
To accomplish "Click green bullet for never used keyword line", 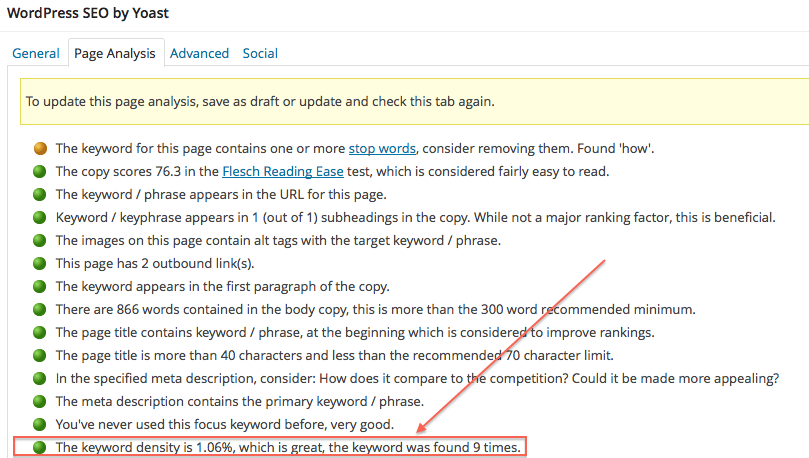I will [x=40, y=424].
